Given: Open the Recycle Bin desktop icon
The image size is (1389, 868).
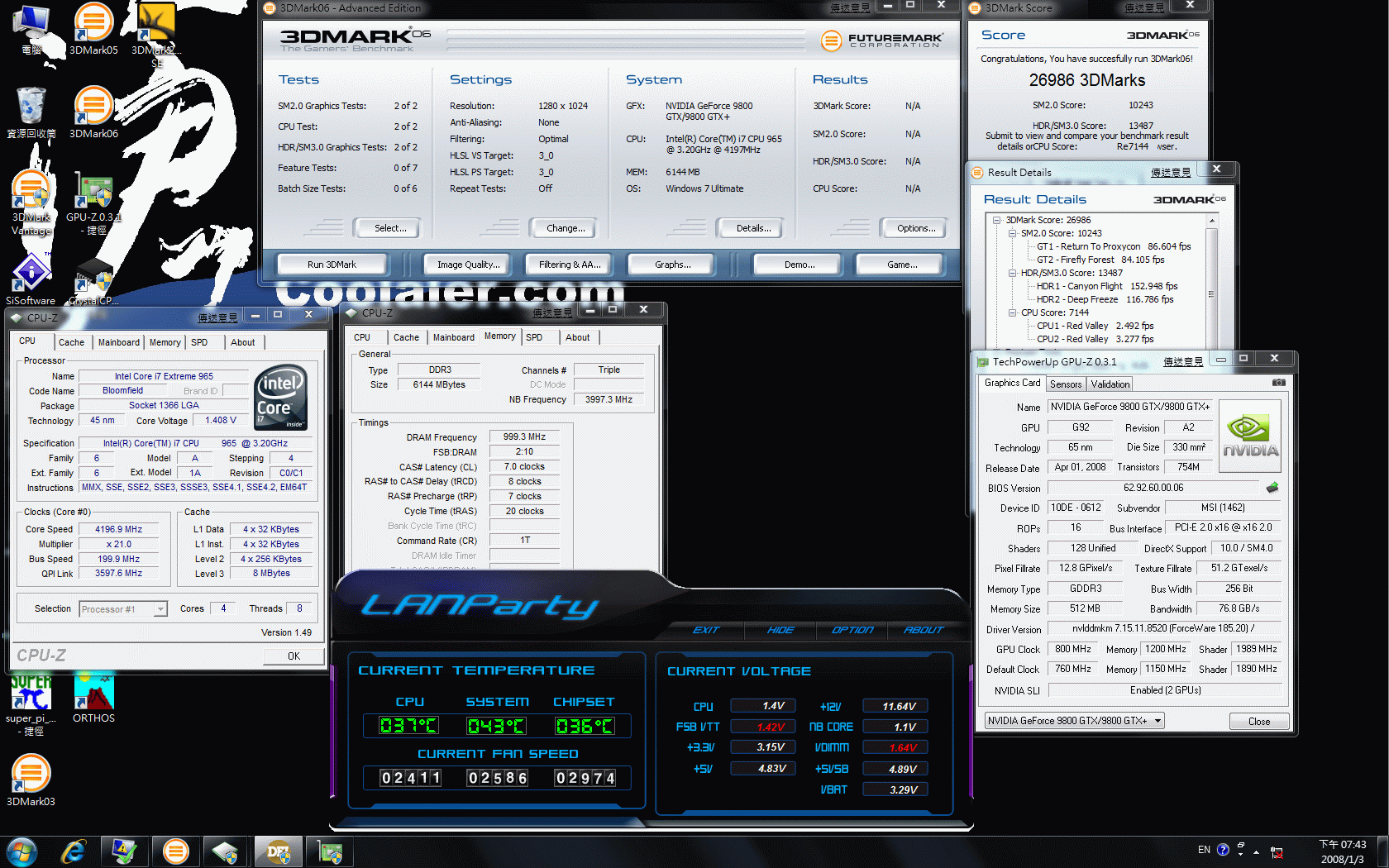Looking at the screenshot, I should tap(31, 112).
